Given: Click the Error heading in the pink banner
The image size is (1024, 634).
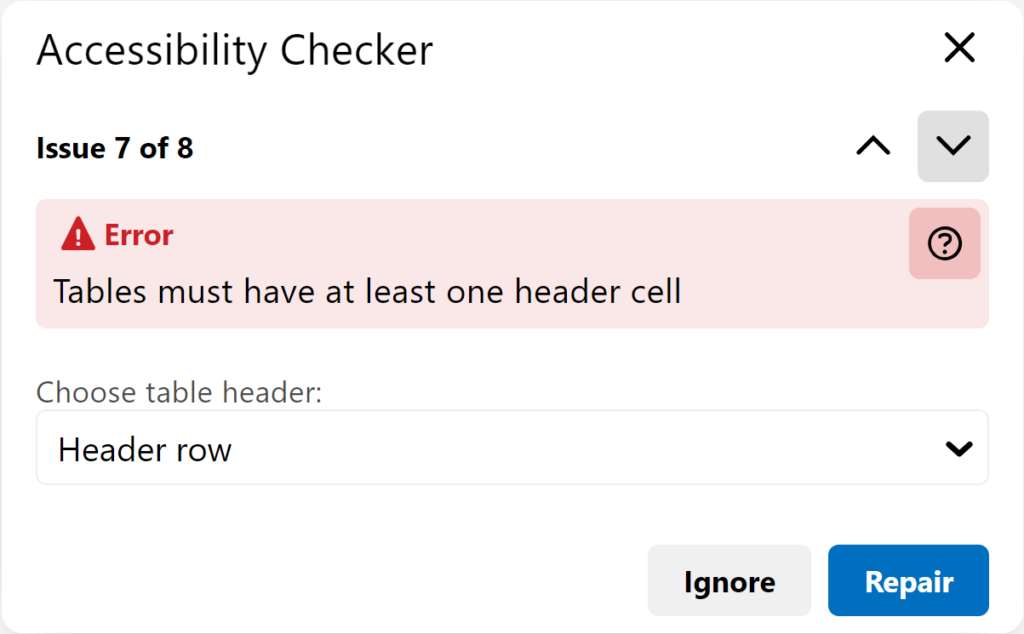Looking at the screenshot, I should click(139, 234).
